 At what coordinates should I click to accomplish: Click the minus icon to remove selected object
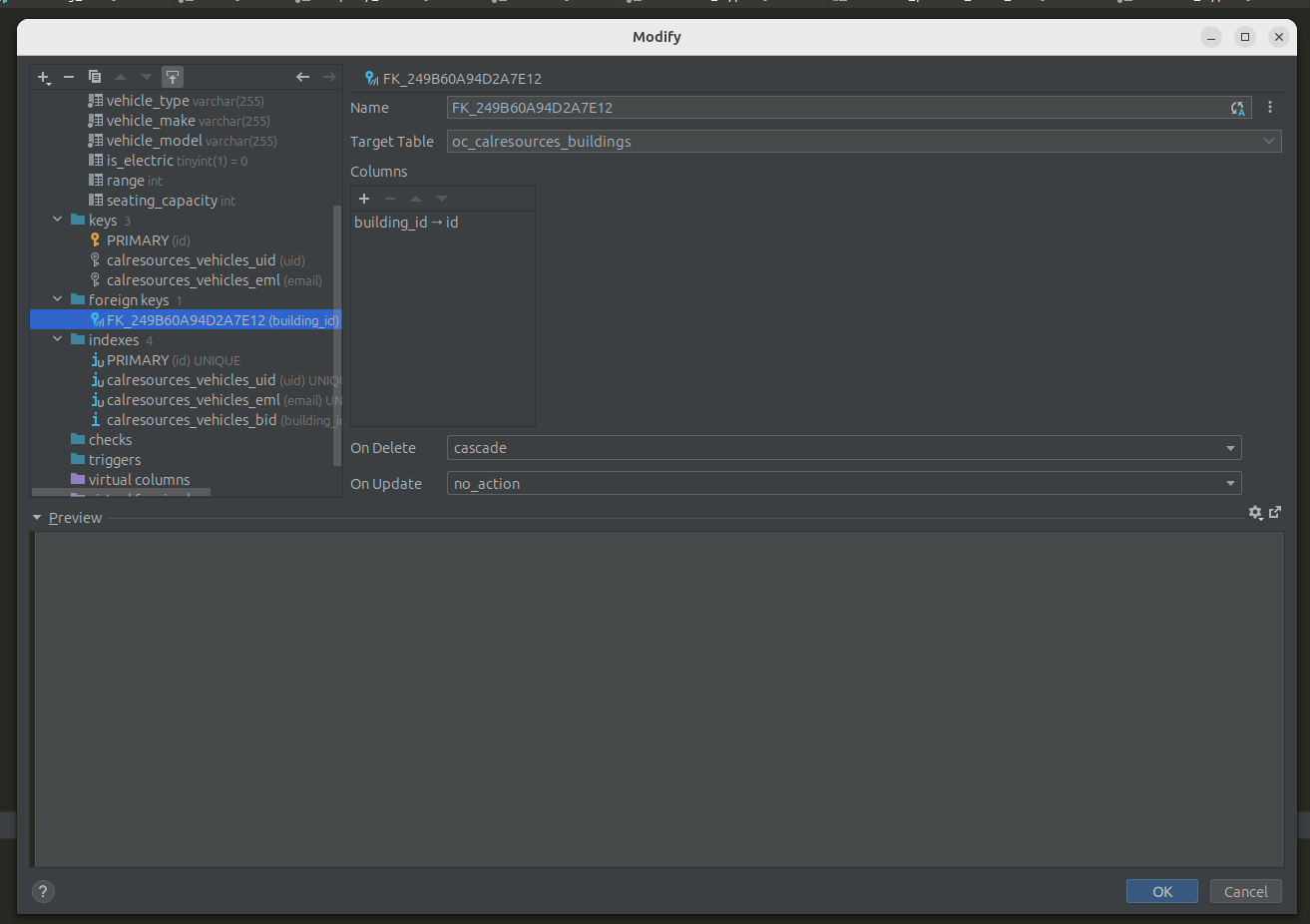pyautogui.click(x=69, y=77)
